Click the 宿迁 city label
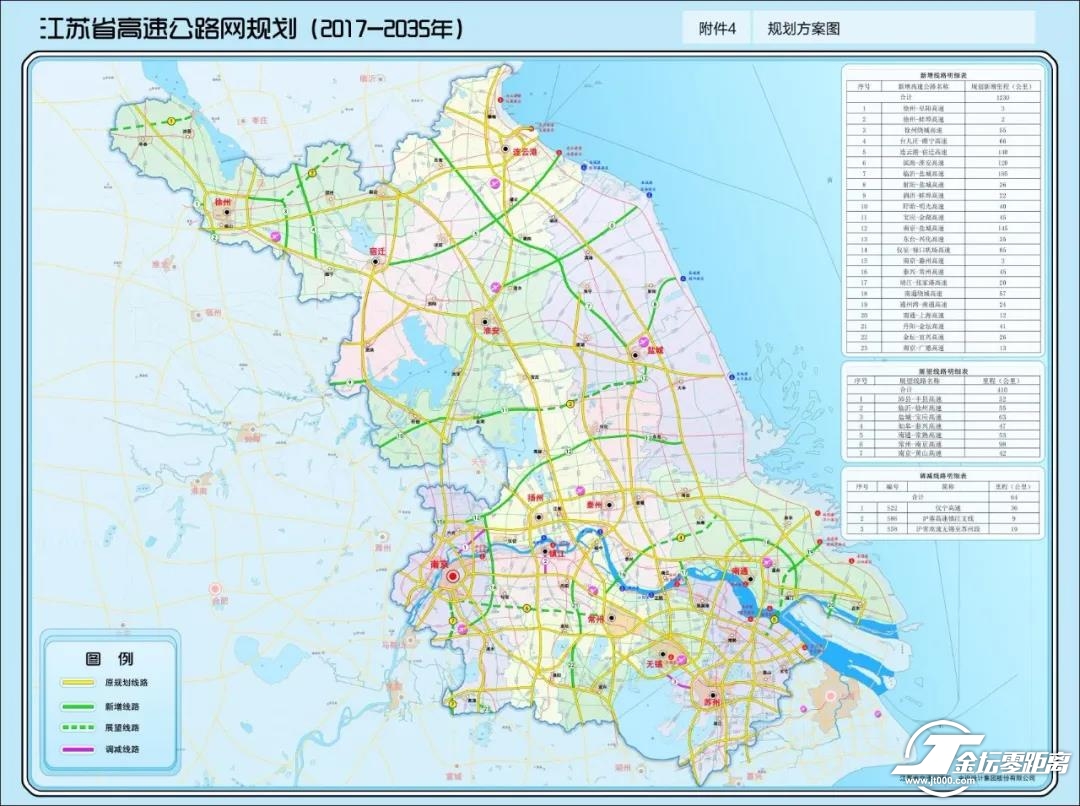This screenshot has height=806, width=1080. tap(378, 251)
